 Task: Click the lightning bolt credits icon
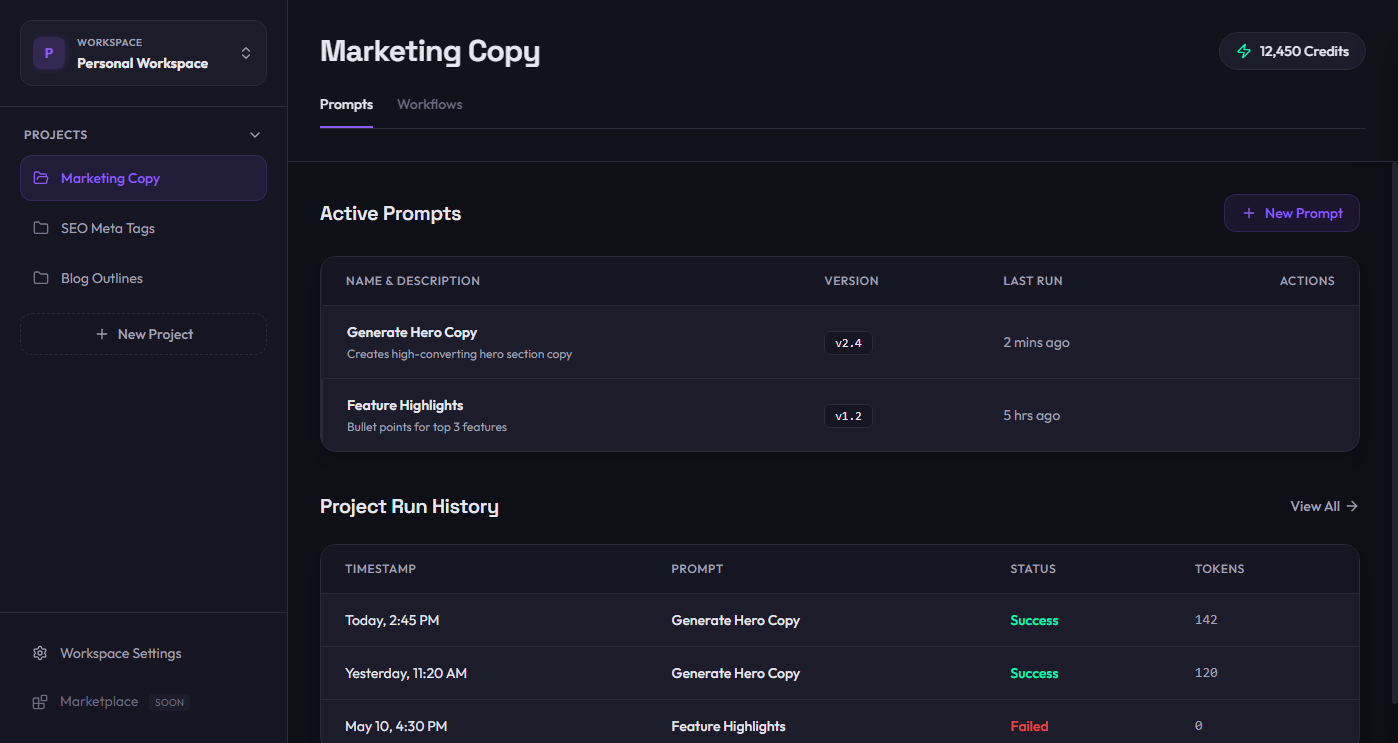coord(1244,51)
